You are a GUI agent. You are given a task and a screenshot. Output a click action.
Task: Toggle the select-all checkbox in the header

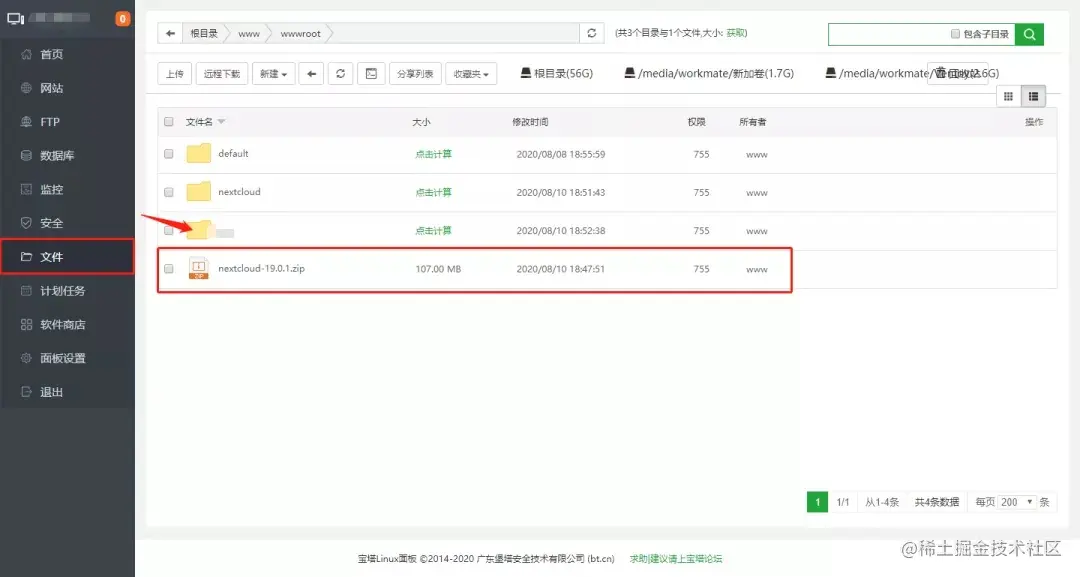(x=169, y=122)
